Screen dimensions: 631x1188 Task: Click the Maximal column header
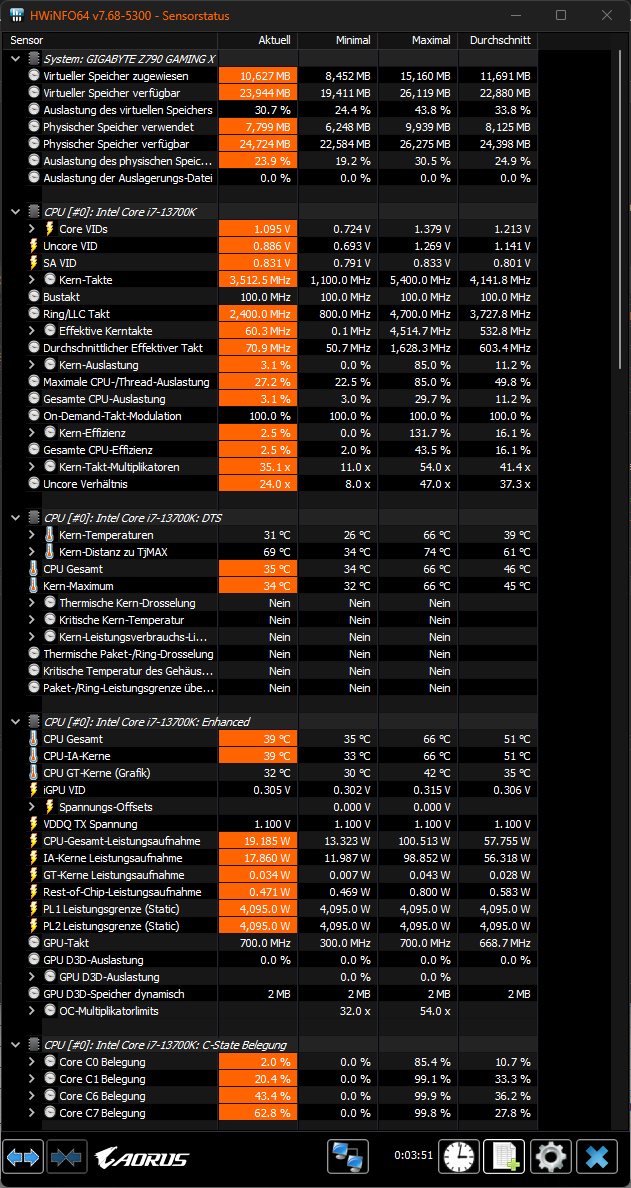pyautogui.click(x=418, y=40)
